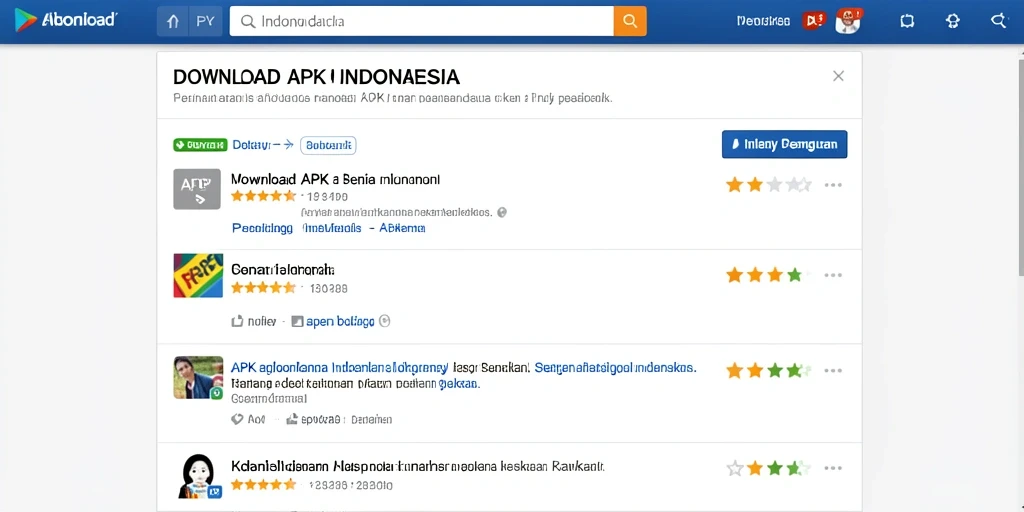Open 'APK agloonlanna Indoanlana' blue title
1024x512 pixels.
click(340, 368)
